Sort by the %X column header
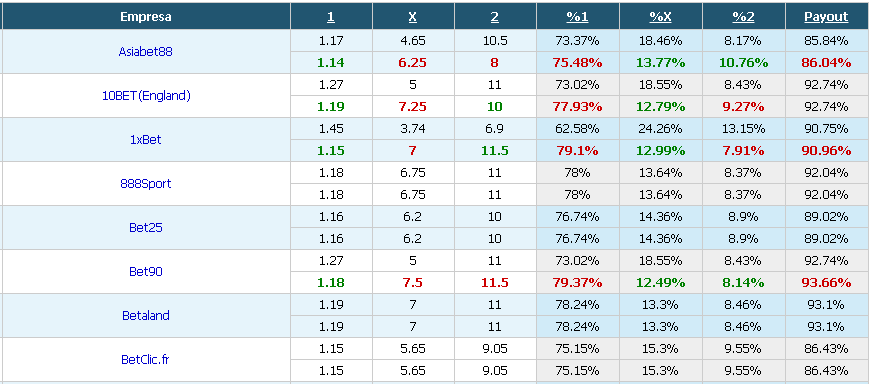This screenshot has height=384, width=873. (660, 17)
